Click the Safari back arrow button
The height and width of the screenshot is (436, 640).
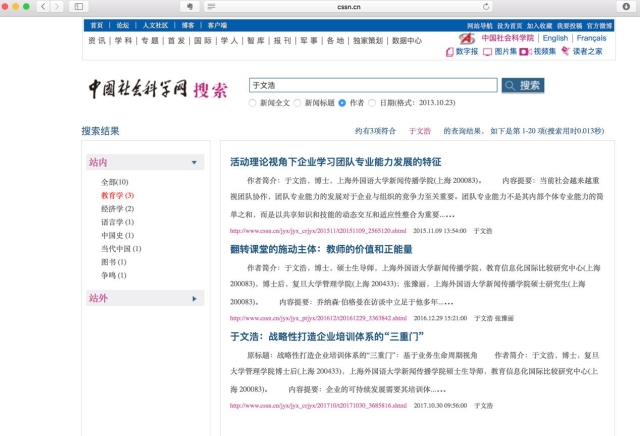[44, 7]
